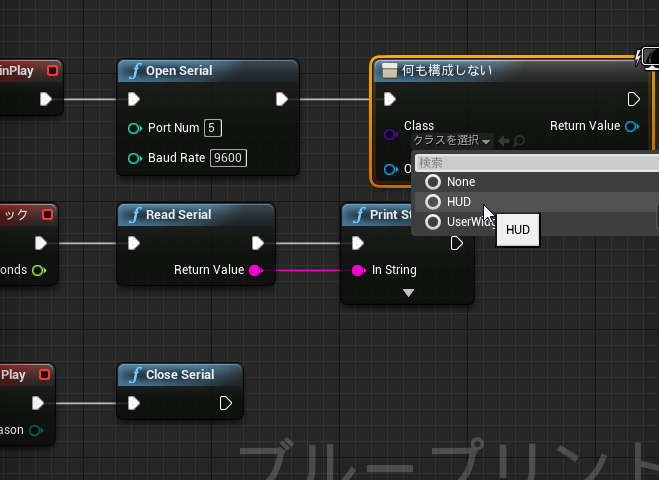Image resolution: width=659 pixels, height=480 pixels.
Task: Click Print String output execution pin
Action: click(456, 243)
